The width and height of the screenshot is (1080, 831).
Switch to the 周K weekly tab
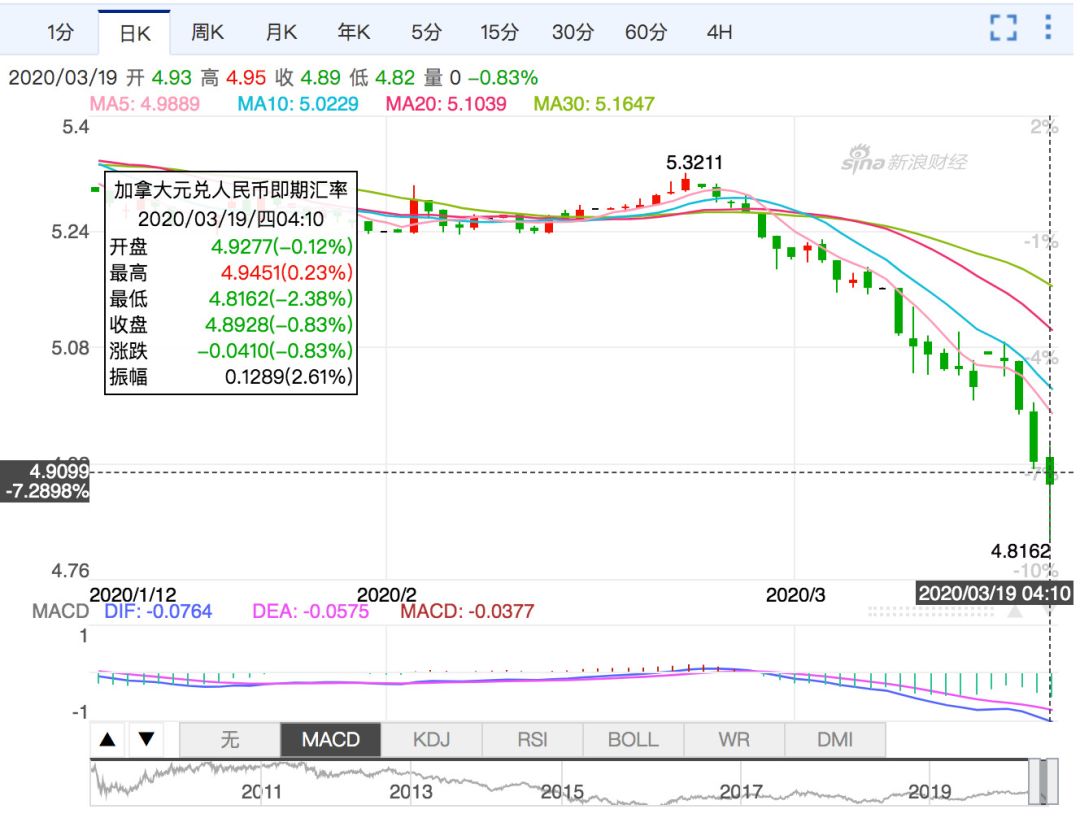[x=206, y=31]
